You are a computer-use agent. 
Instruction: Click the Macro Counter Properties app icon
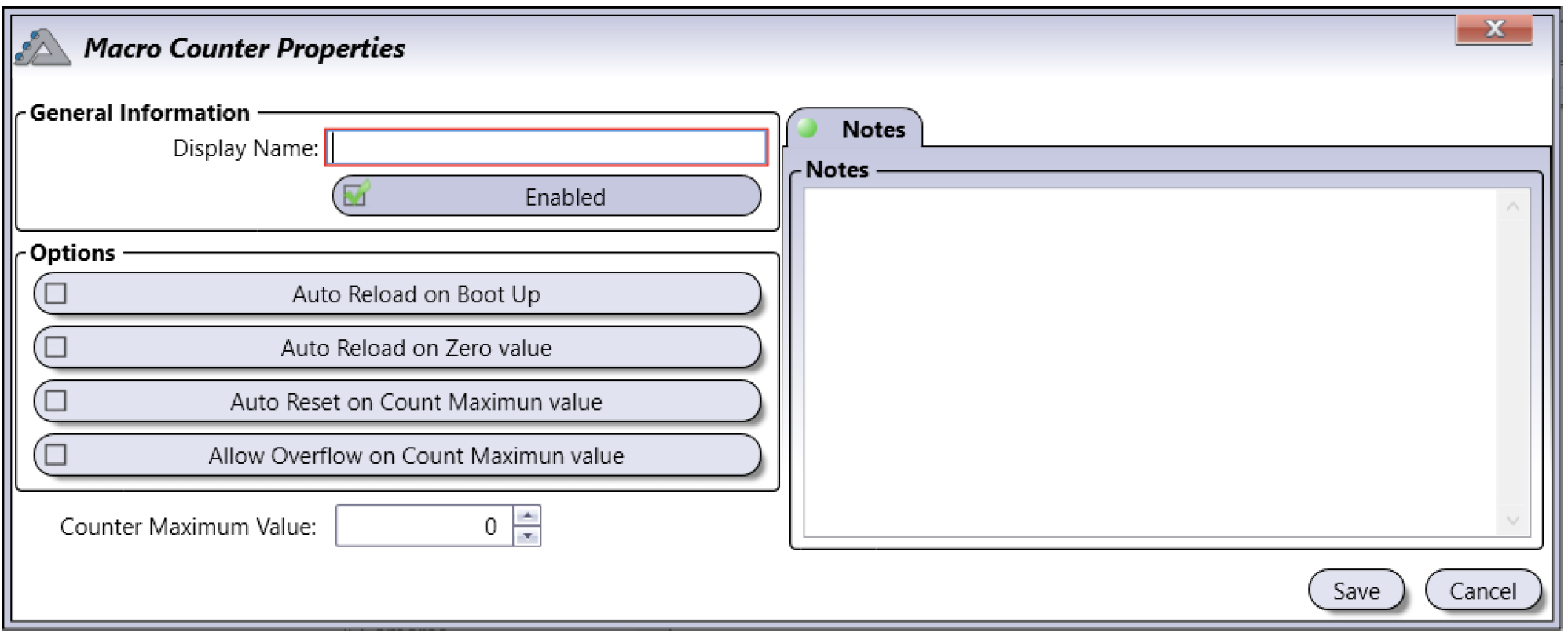point(42,49)
